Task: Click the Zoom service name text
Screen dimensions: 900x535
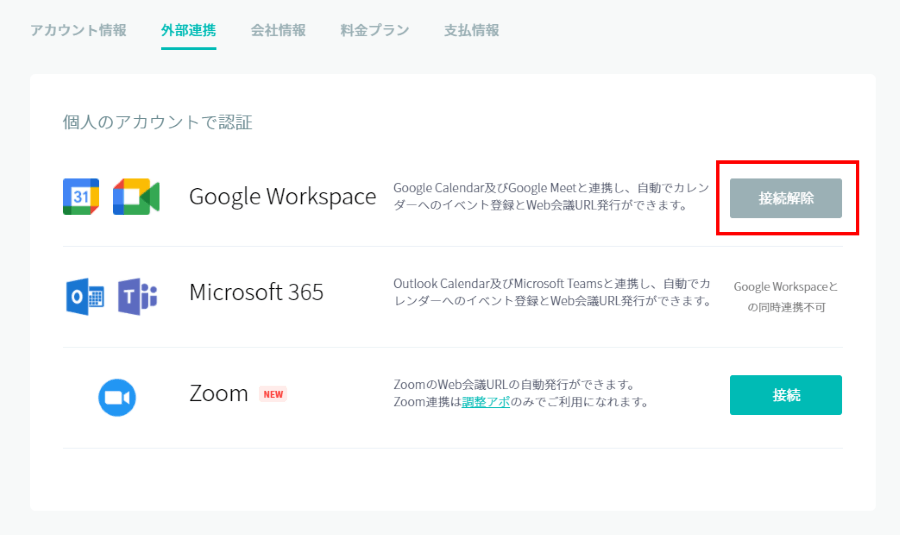Action: tap(218, 394)
